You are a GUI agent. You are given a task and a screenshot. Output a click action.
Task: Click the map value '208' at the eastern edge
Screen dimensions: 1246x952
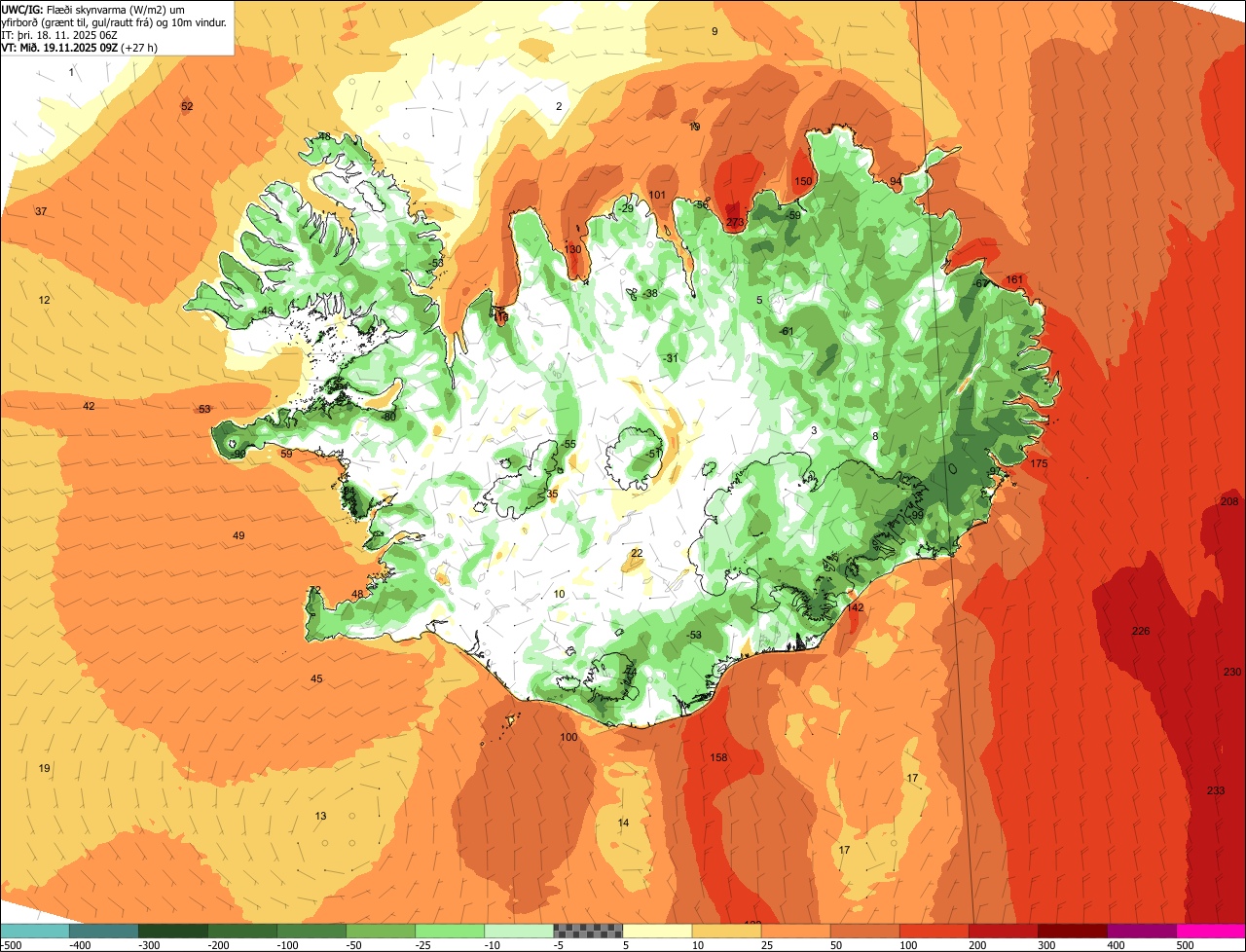(x=1229, y=501)
